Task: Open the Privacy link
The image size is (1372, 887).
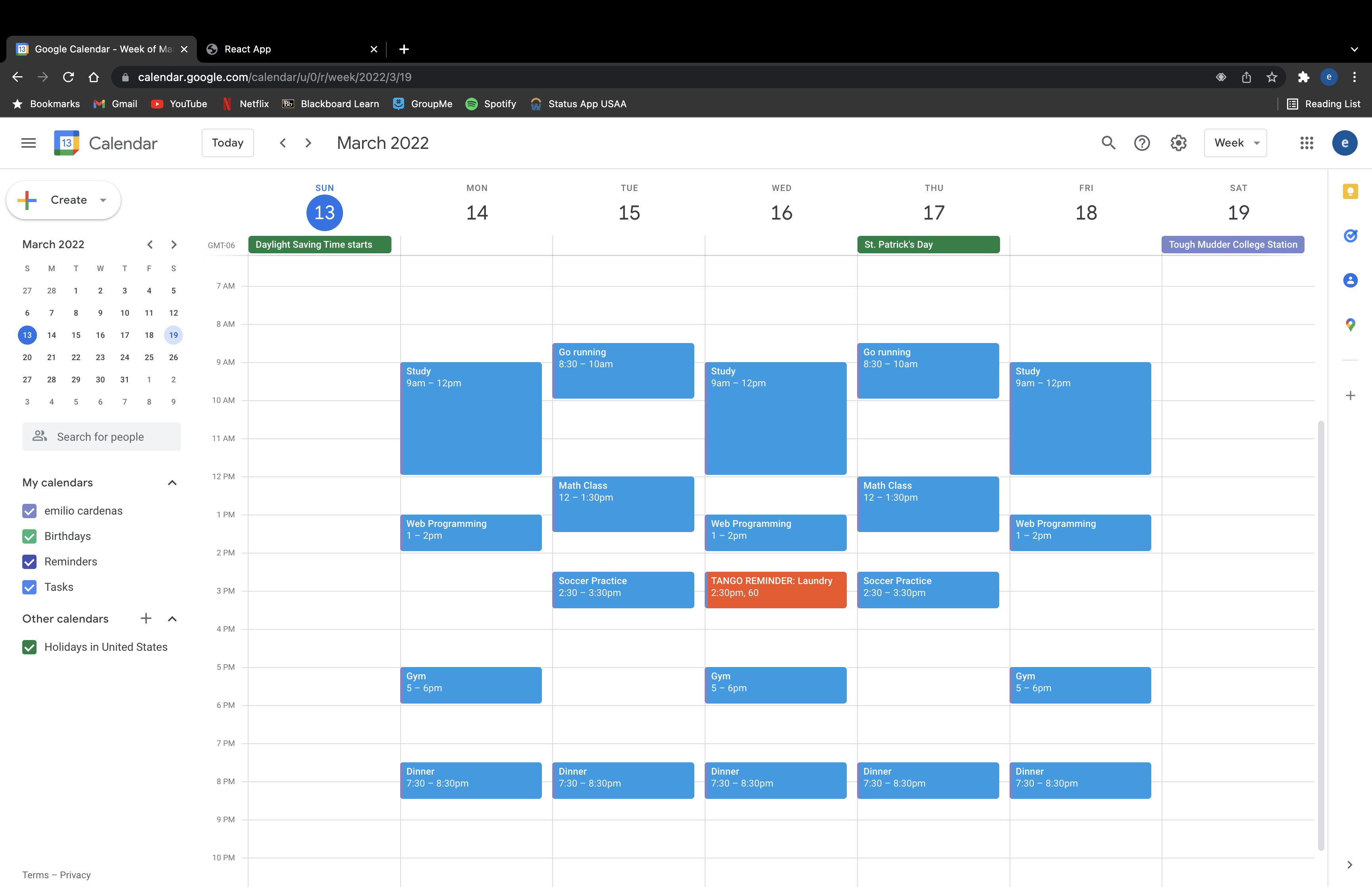Action: click(x=75, y=875)
